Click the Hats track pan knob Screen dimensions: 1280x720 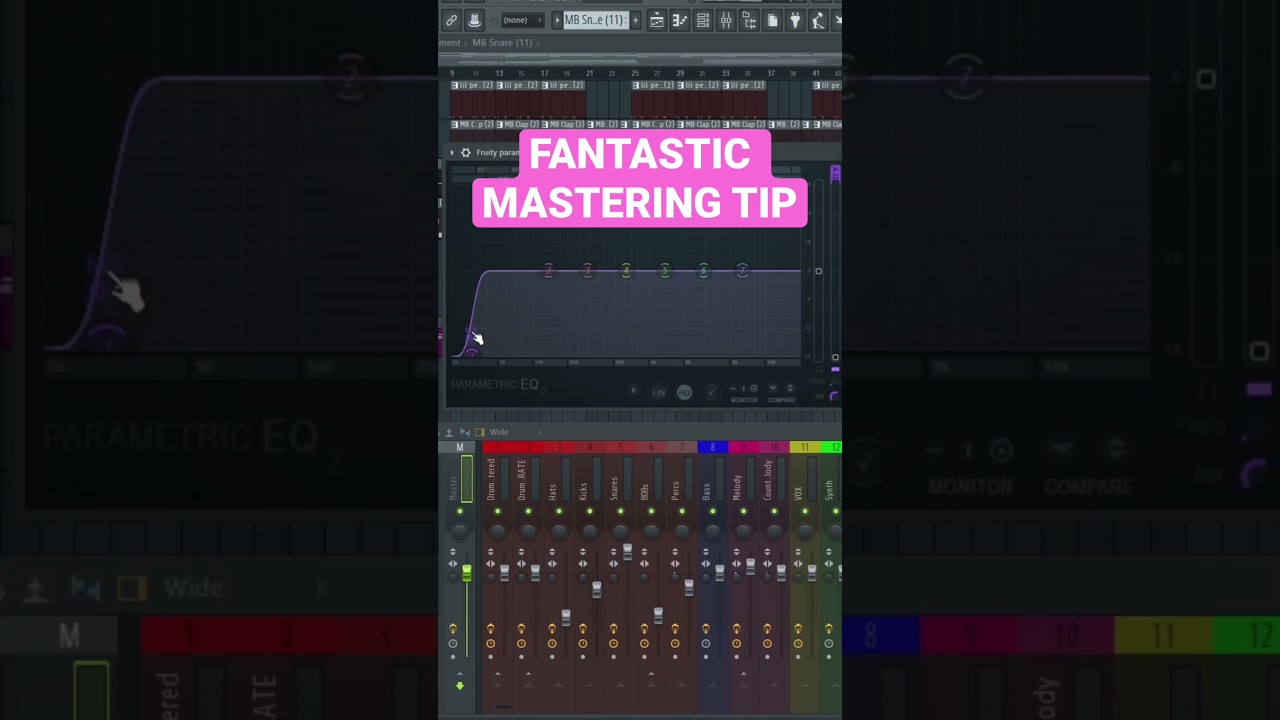[559, 530]
